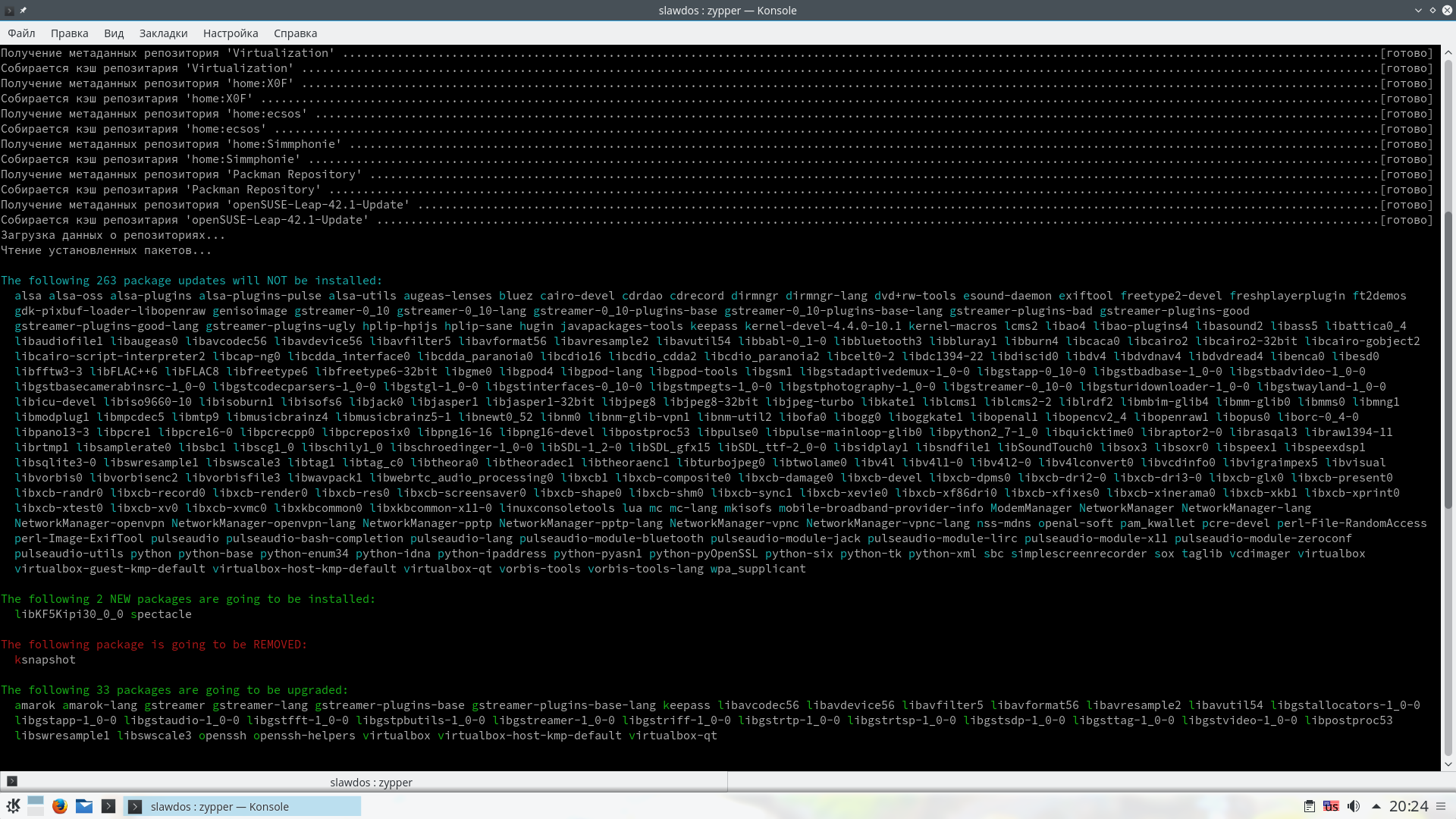
Task: Expand the hidden system tray icons arrow
Action: [x=1376, y=806]
